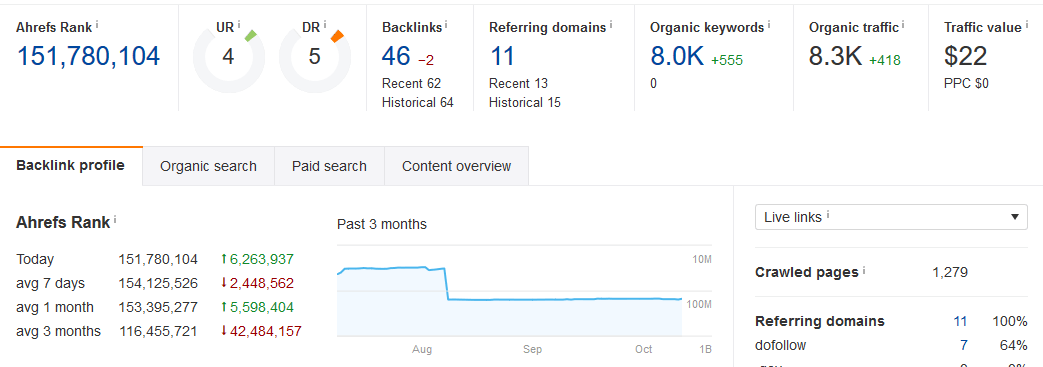Switch to the Organic search tab
1043x367 pixels.
coord(208,166)
